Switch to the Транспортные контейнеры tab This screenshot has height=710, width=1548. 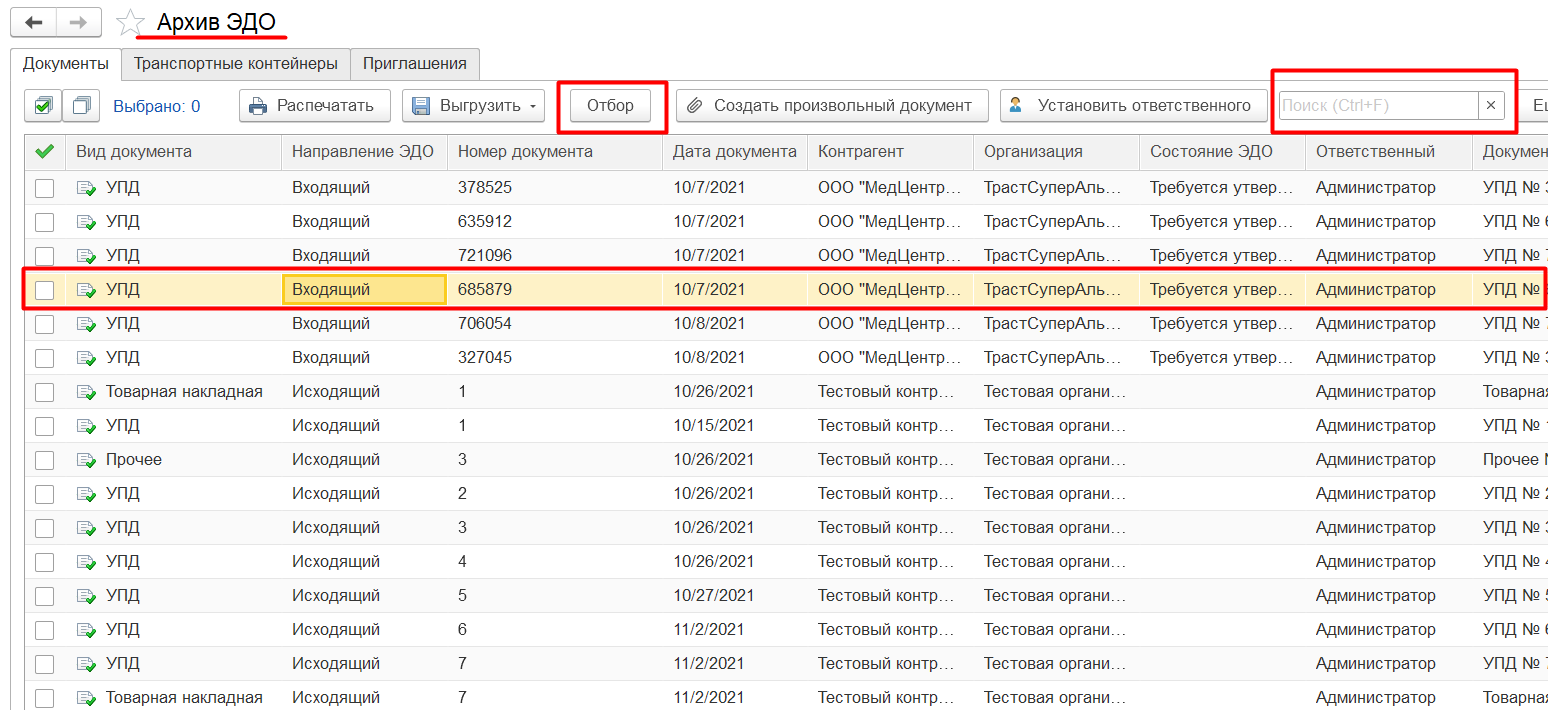pos(236,64)
